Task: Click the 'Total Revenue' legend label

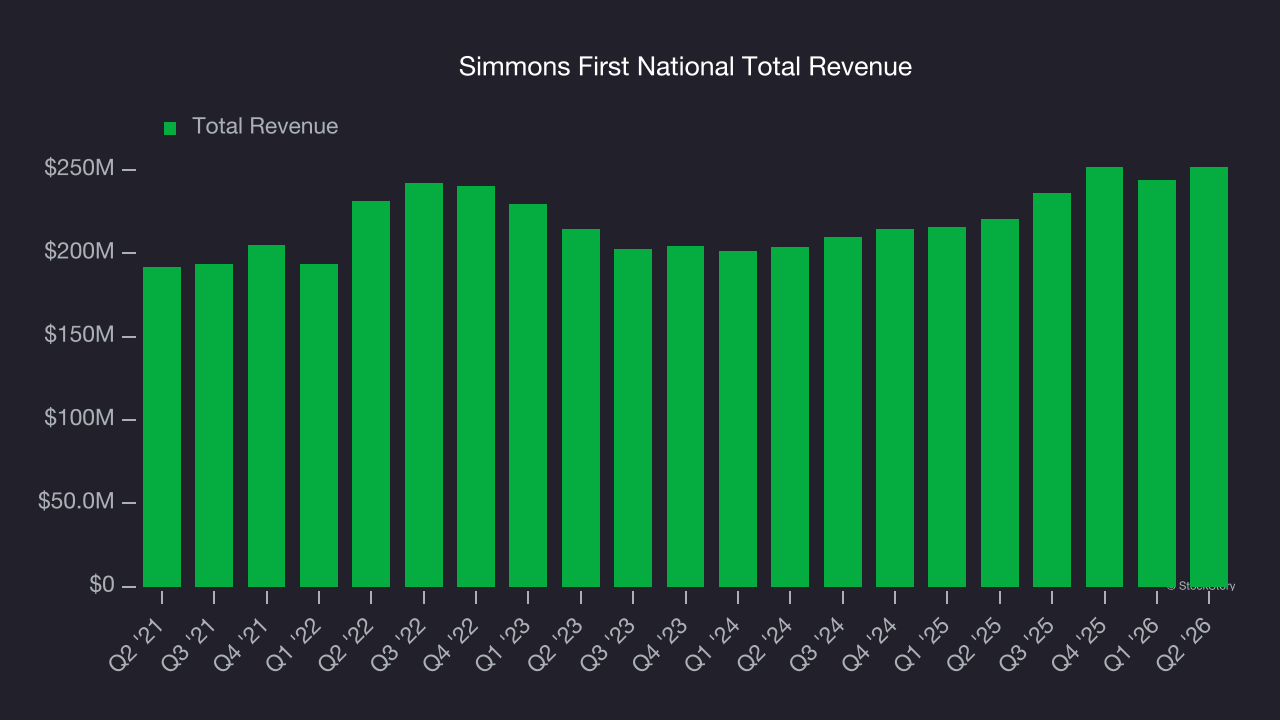Action: [x=265, y=127]
